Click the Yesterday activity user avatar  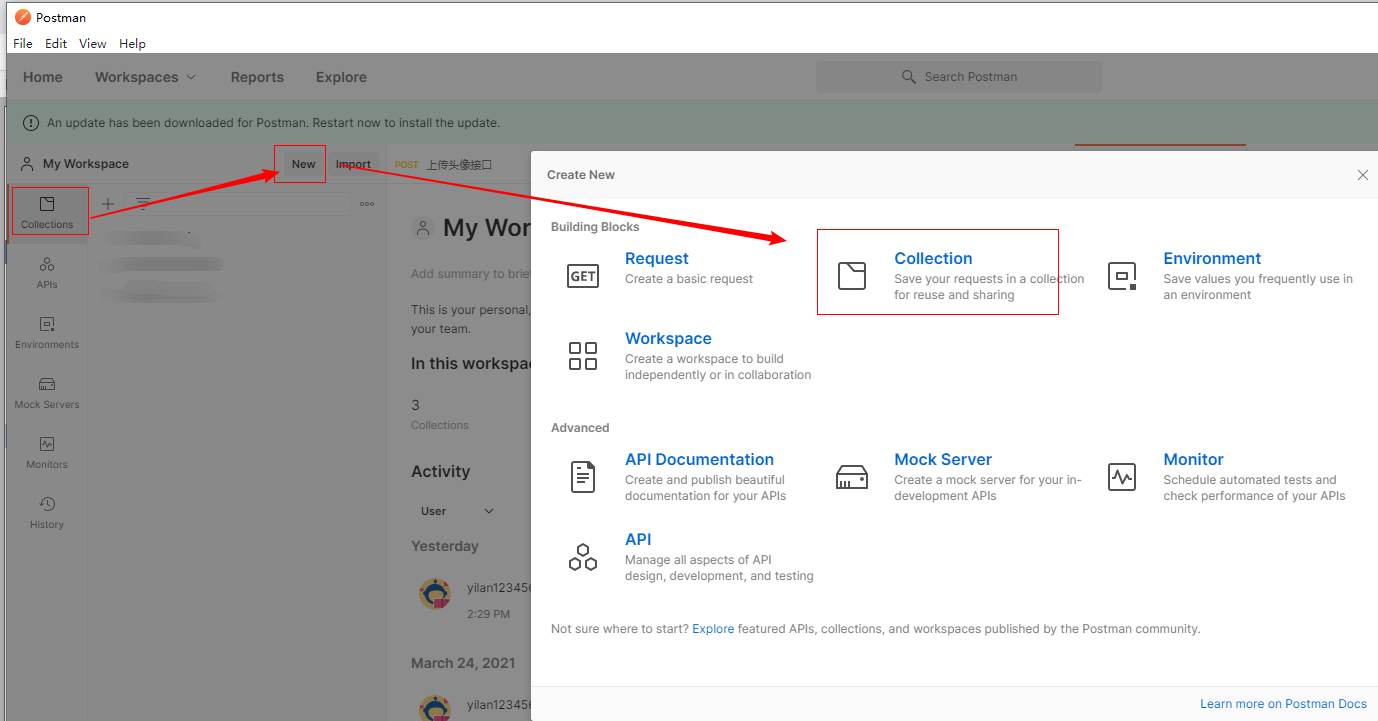pyautogui.click(x=435, y=595)
